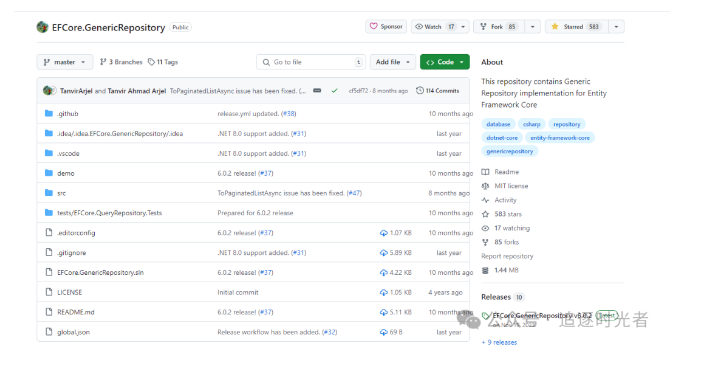The width and height of the screenshot is (718, 366).
Task: Click download icon beside 1.05 KB
Action: click(384, 292)
